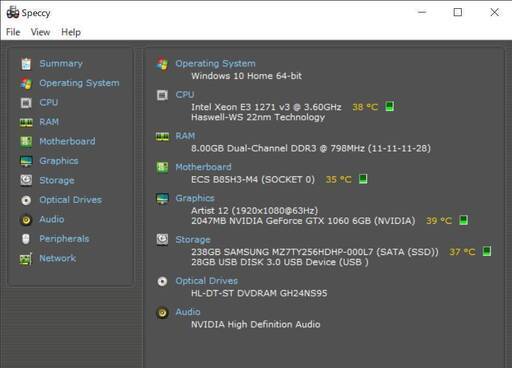Click the CPU temperature 38 °C value

365,107
